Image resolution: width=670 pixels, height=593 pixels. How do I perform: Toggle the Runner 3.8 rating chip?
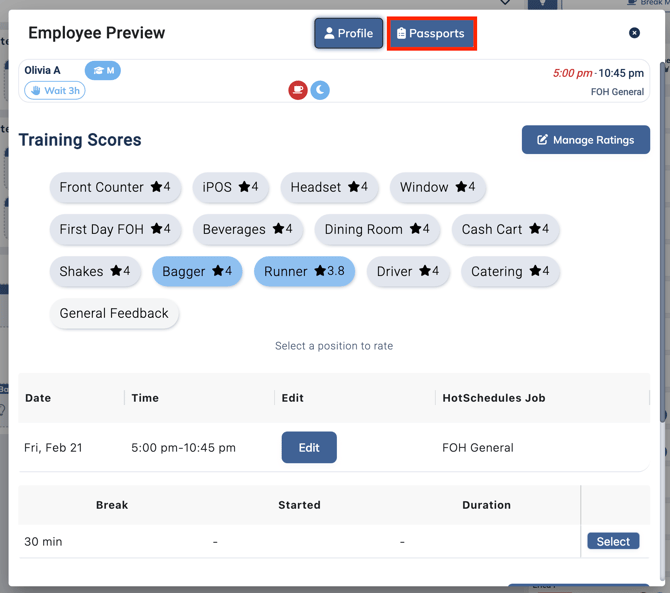[304, 271]
